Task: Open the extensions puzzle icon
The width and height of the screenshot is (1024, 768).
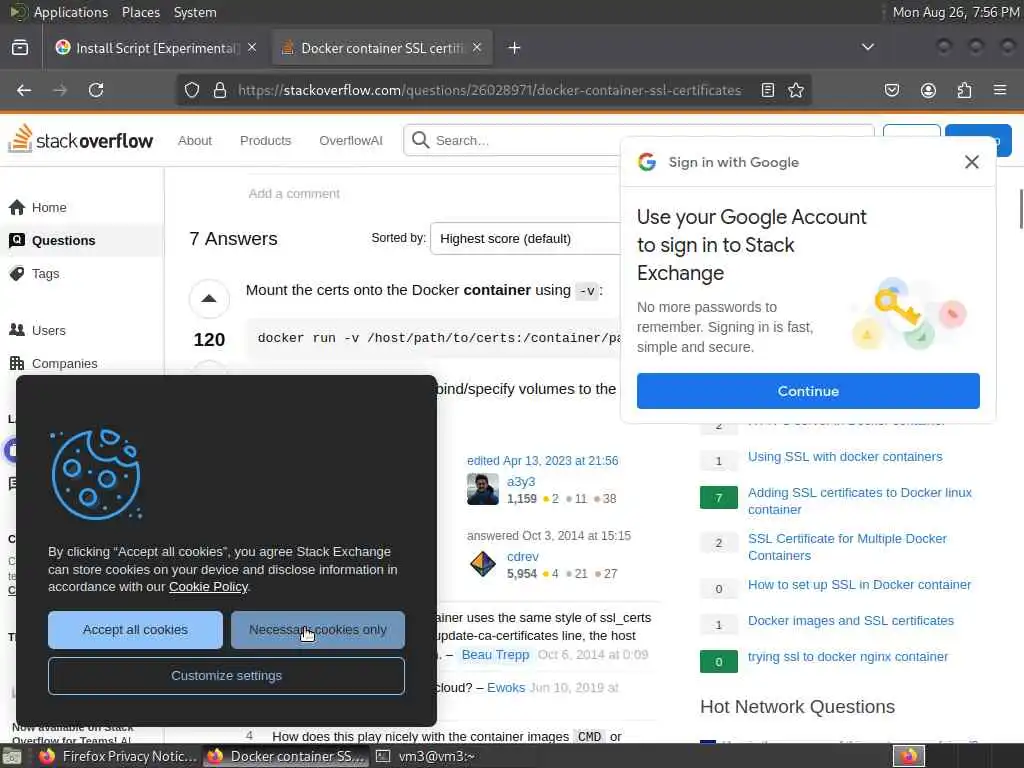Action: pyautogui.click(x=964, y=90)
